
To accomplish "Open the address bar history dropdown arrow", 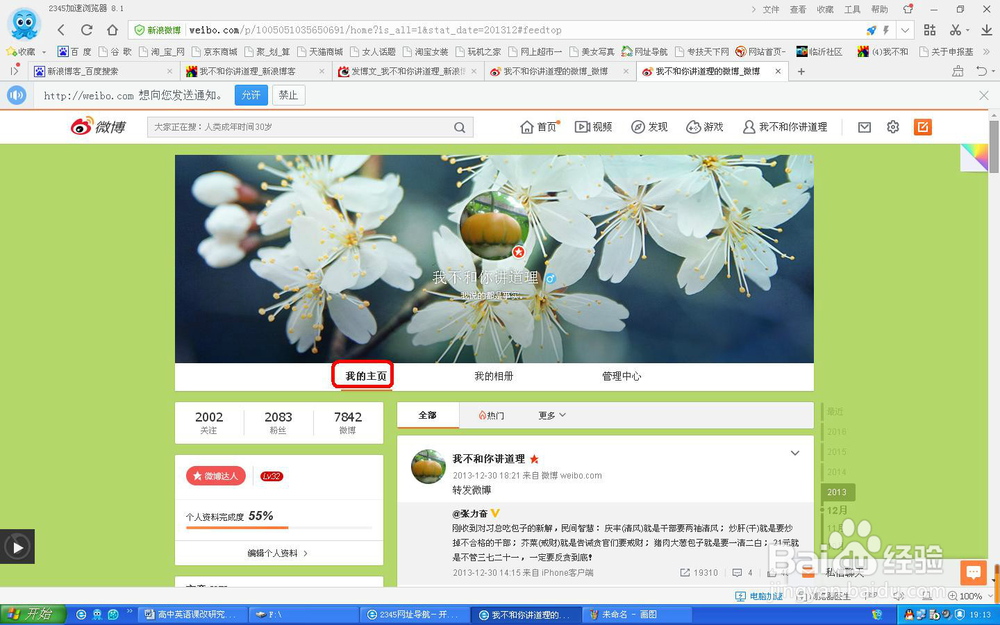I will [x=905, y=30].
